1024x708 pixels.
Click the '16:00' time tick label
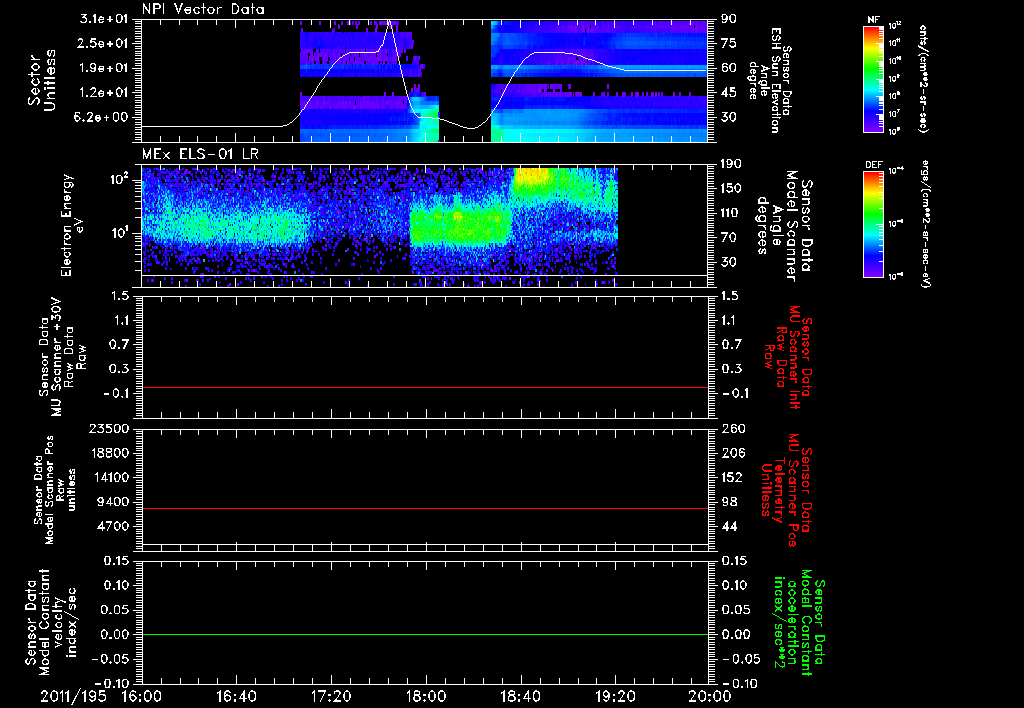pos(142,696)
